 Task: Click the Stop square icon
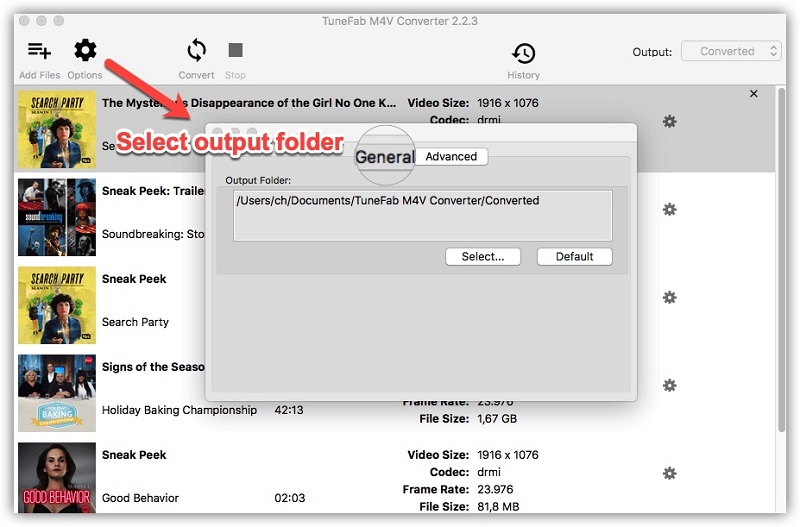(235, 50)
